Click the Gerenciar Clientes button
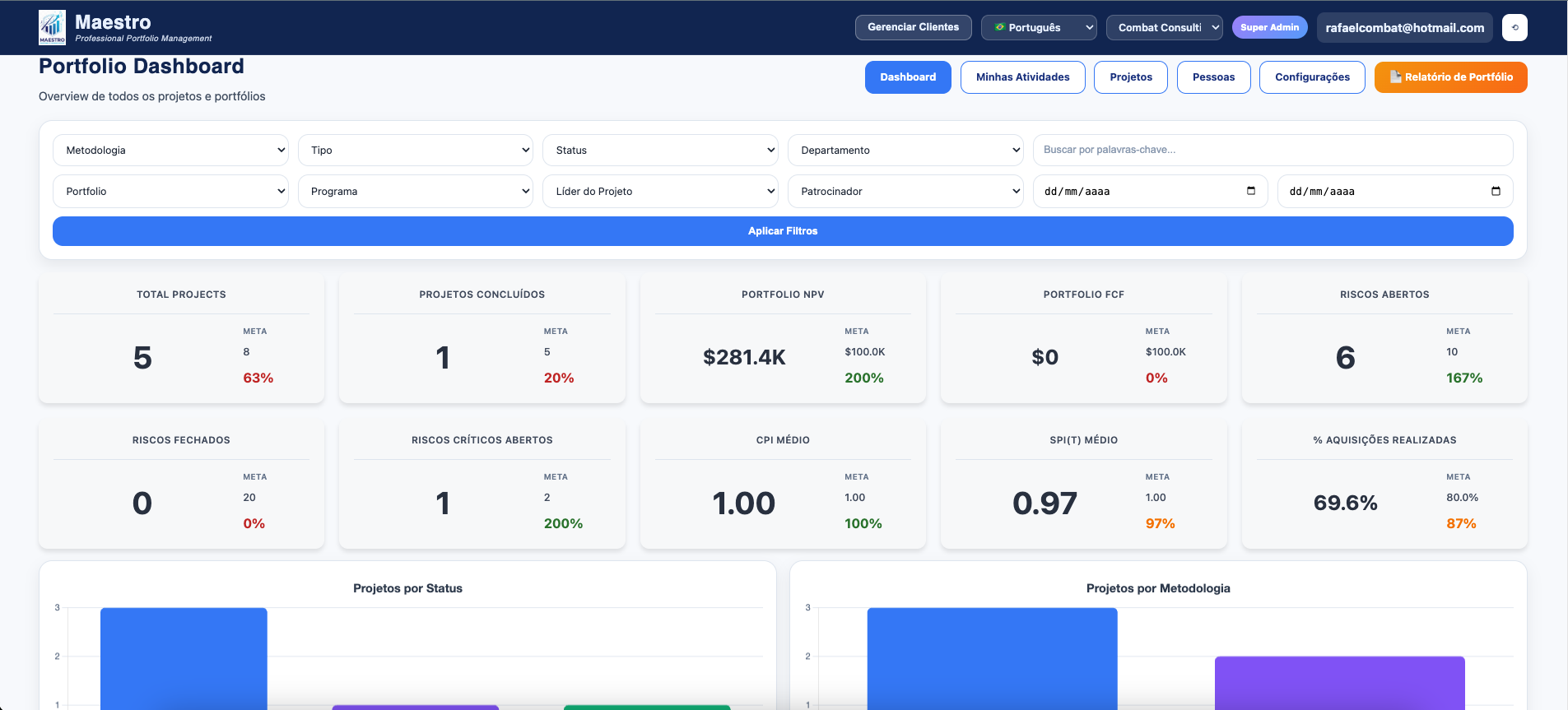The width and height of the screenshot is (1568, 710). pyautogui.click(x=913, y=28)
